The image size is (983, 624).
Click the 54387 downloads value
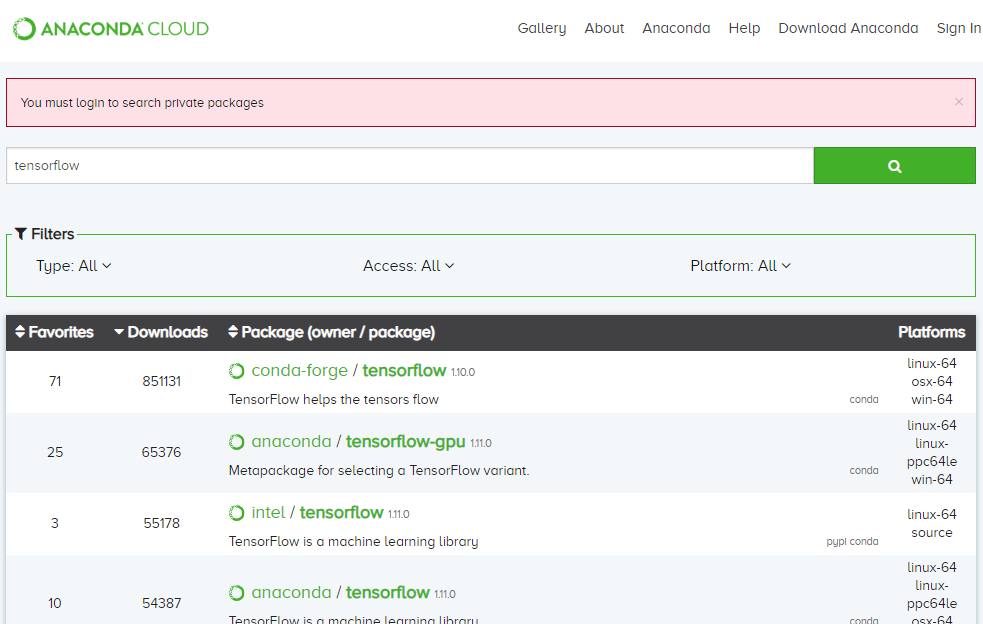(161, 603)
